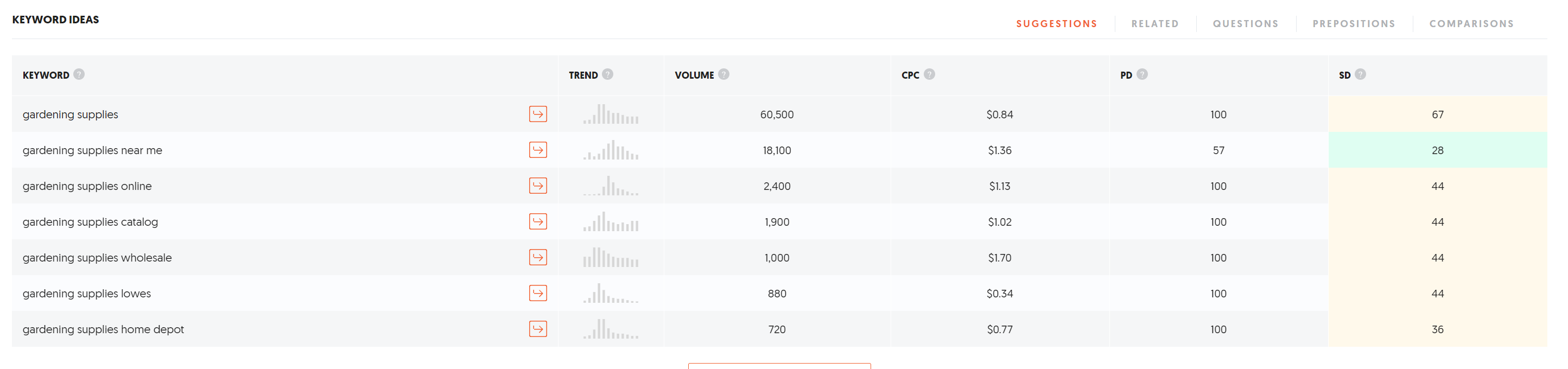This screenshot has height=369, width=1568.
Task: Click arrow icon for gardening supplies row
Action: point(537,114)
